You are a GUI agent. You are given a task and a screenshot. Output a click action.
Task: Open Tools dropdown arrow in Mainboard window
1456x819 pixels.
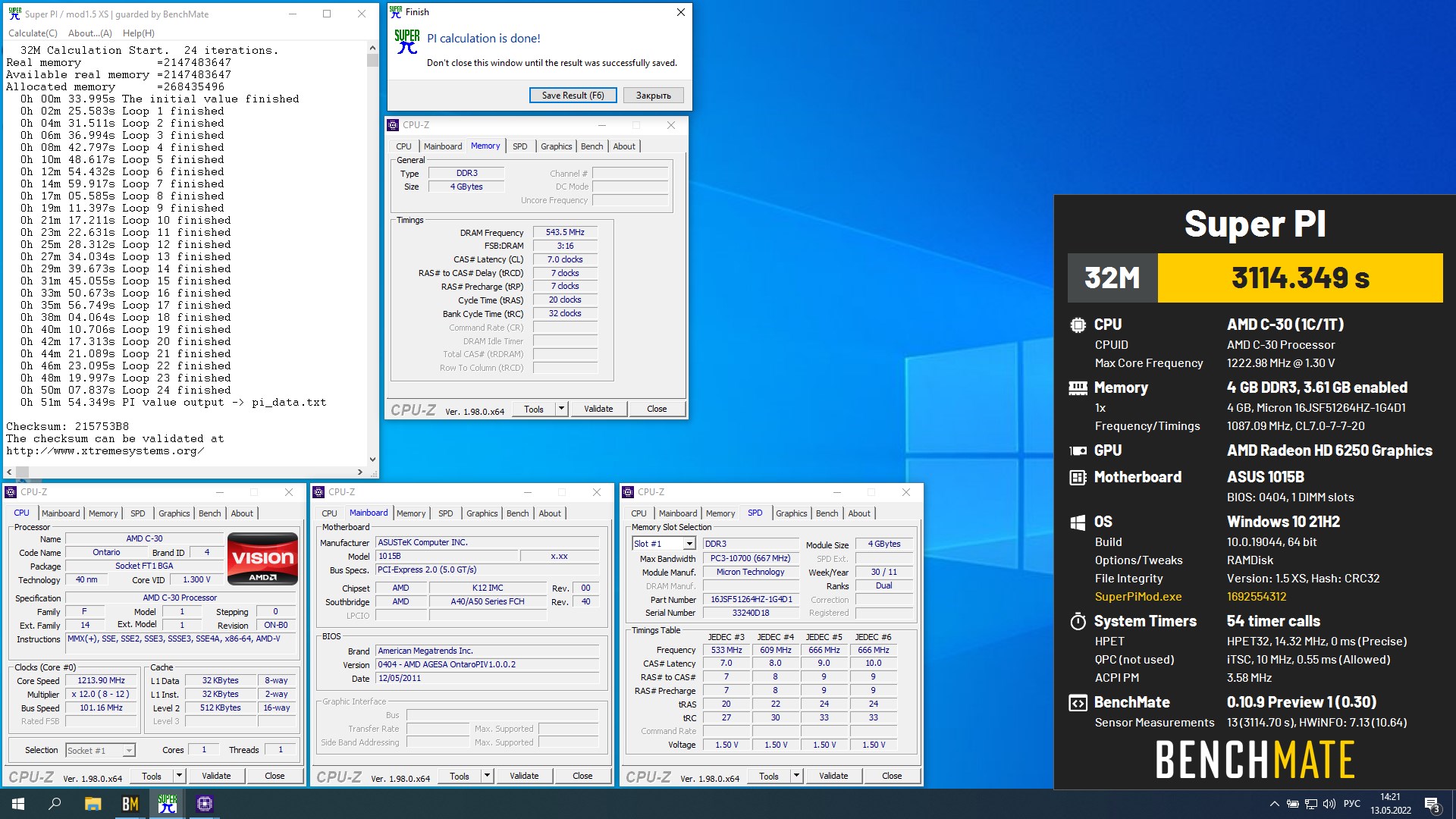point(487,776)
